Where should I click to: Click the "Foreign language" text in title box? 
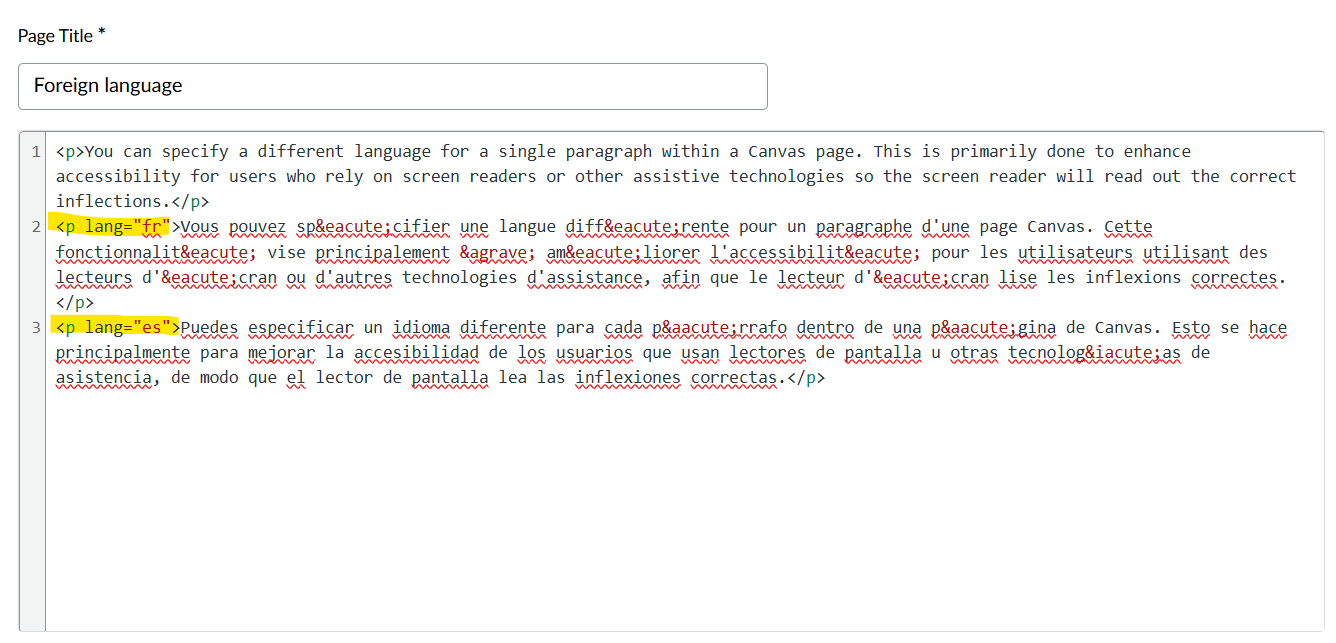pos(106,86)
